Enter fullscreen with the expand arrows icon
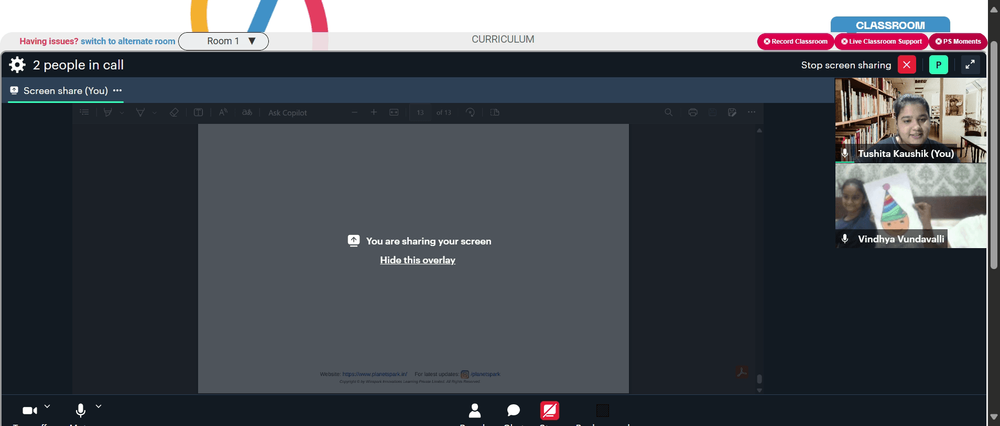 (x=970, y=65)
